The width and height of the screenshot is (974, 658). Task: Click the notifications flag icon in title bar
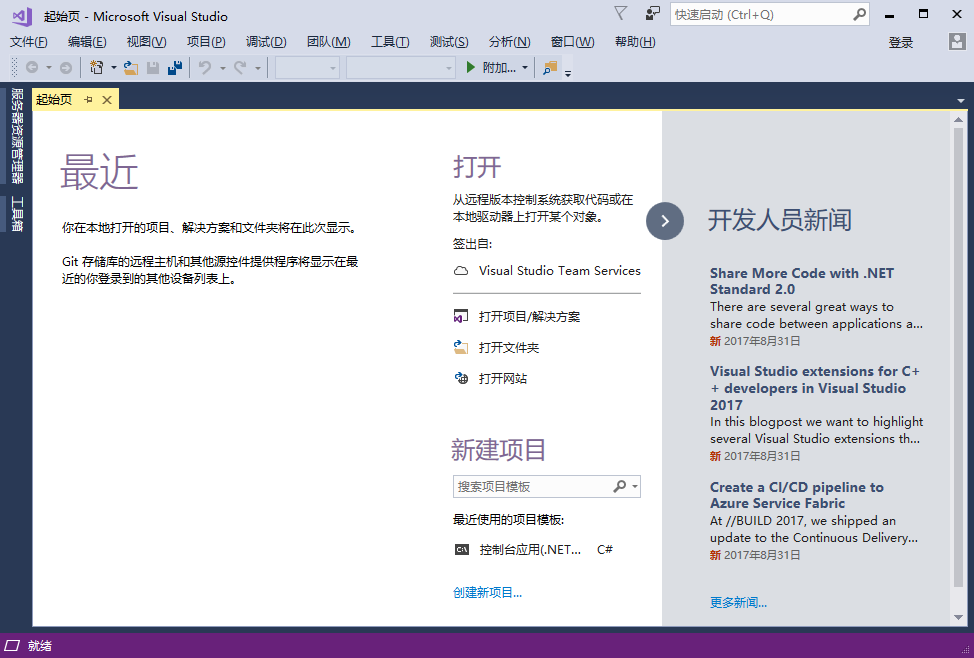[x=620, y=14]
